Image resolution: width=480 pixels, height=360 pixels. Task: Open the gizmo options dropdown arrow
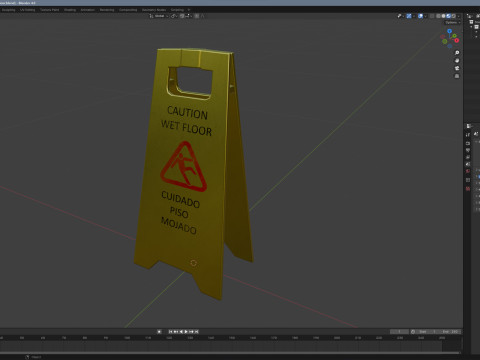tap(414, 16)
